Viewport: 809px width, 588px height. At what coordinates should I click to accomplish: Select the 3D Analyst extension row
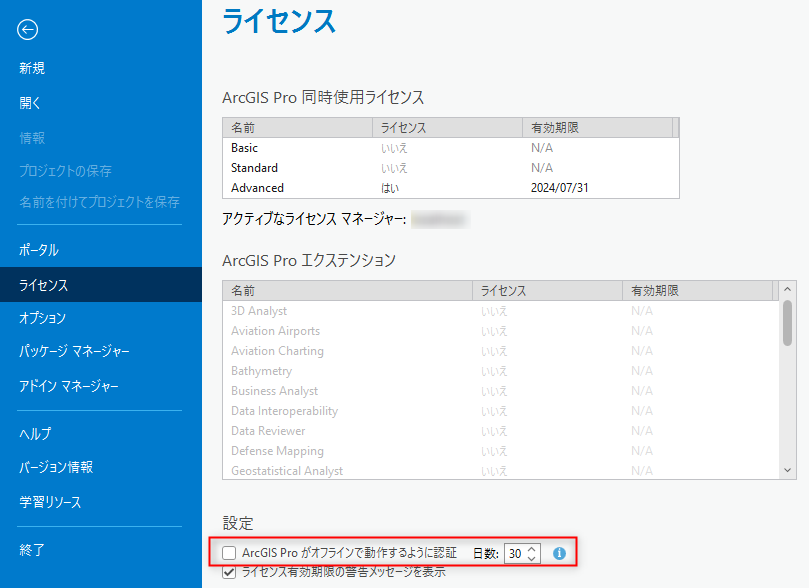click(500, 311)
